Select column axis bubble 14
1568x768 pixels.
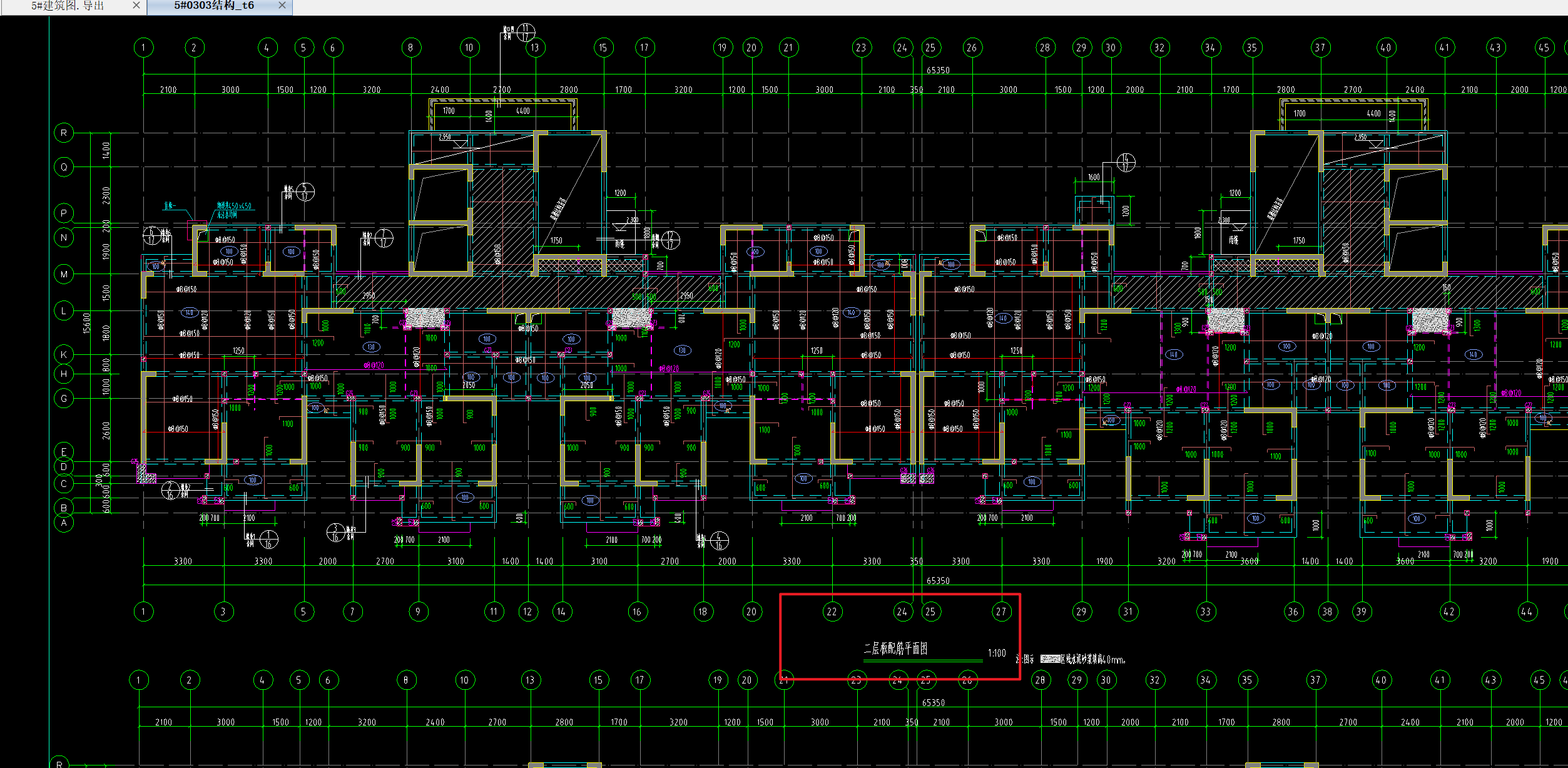click(x=561, y=612)
